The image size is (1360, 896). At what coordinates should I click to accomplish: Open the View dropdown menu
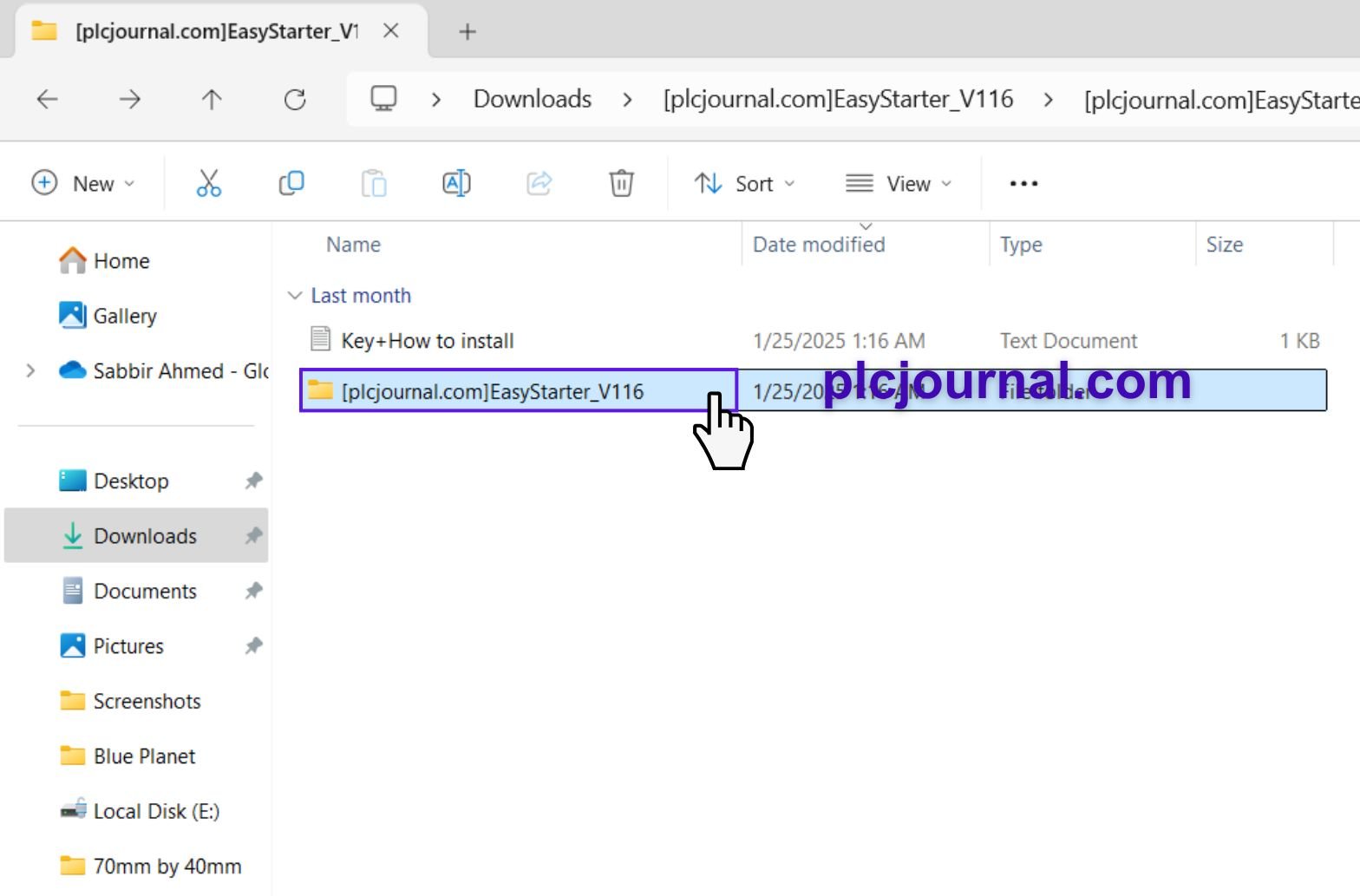[x=899, y=183]
